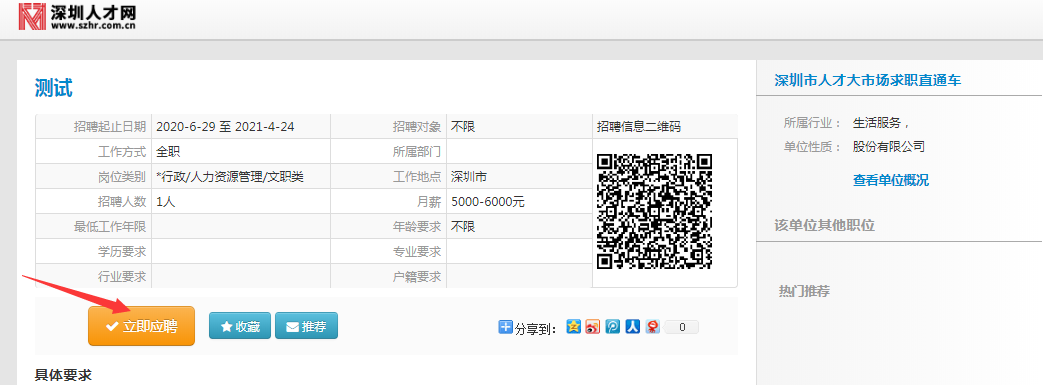Viewport: 1043px width, 385px height.
Task: Click the 分享到 label
Action: pyautogui.click(x=535, y=328)
